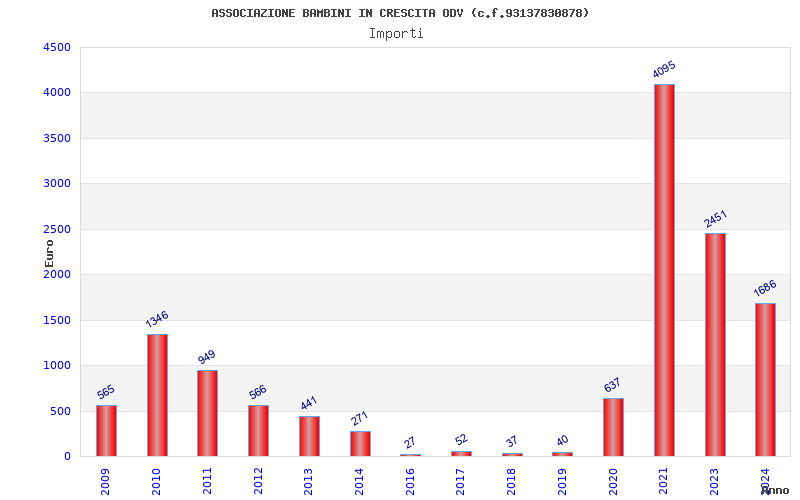
Task: Select the 2011 bar valued 949
Action: point(208,413)
